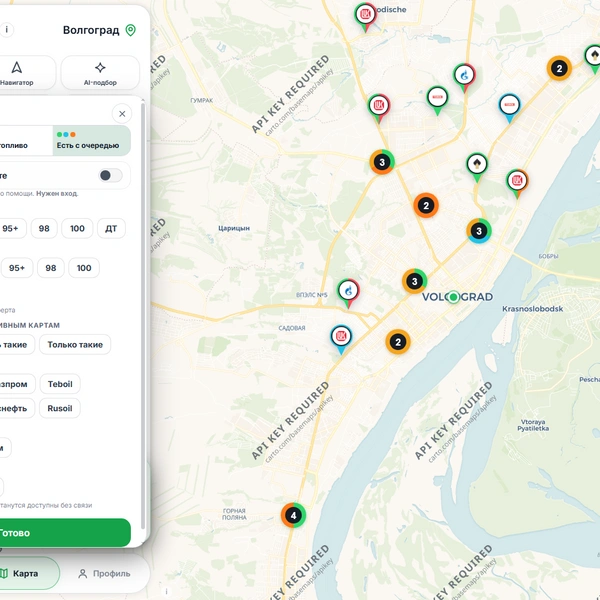The width and height of the screenshot is (600, 600).
Task: Click the Царицын map label
Action: 234,228
